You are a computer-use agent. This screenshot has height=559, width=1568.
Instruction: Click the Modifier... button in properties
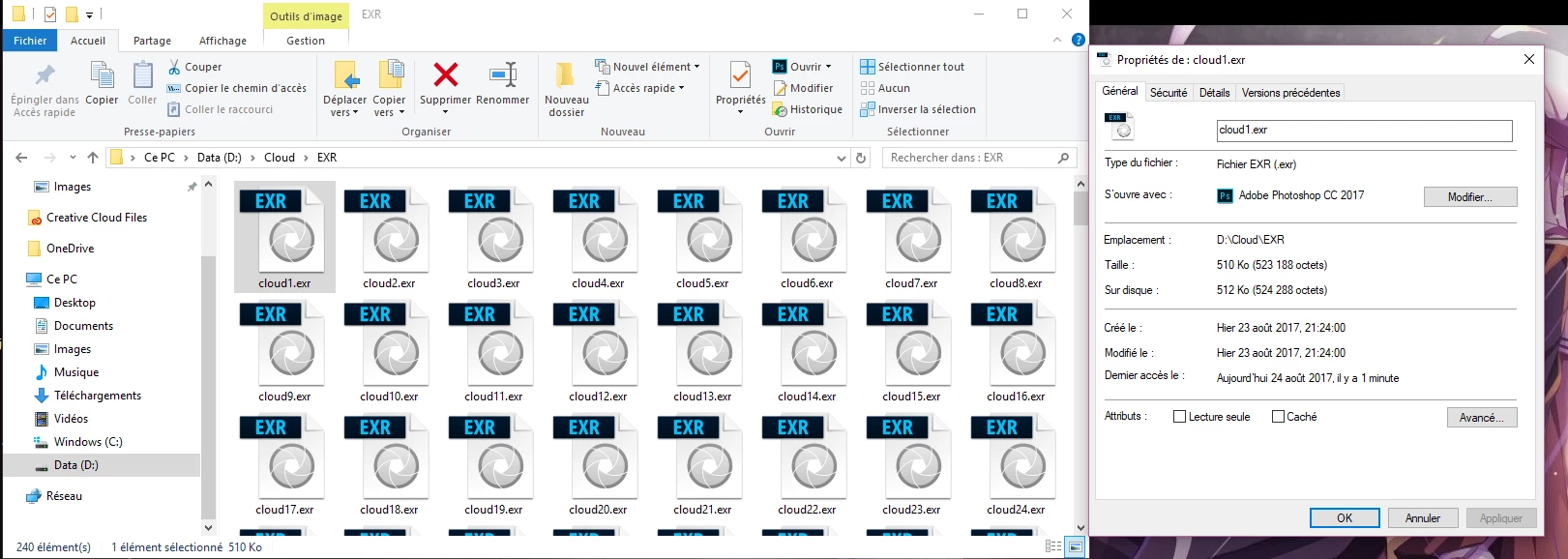1469,196
